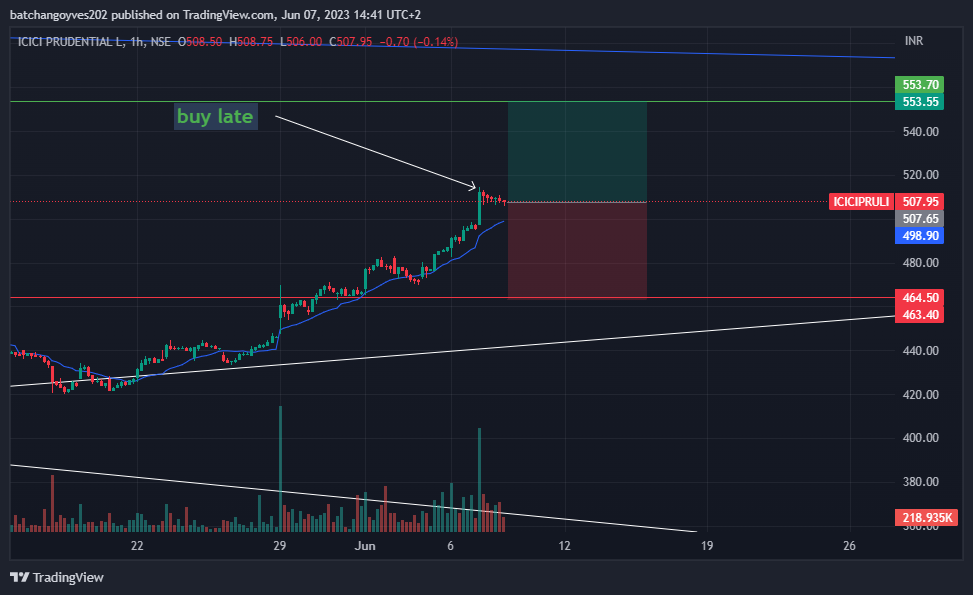The height and width of the screenshot is (595, 973).
Task: Click the change value −0.70 (−0.14%)
Action: click(418, 42)
